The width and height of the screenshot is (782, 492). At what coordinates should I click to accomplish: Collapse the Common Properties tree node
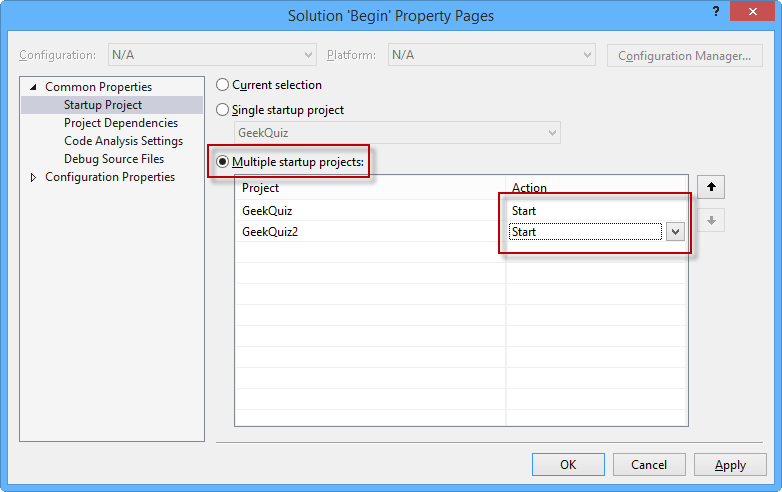pyautogui.click(x=34, y=87)
